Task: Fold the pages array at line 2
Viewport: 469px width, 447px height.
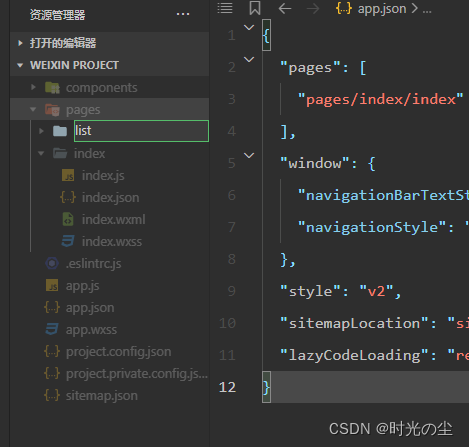Action: click(x=249, y=59)
